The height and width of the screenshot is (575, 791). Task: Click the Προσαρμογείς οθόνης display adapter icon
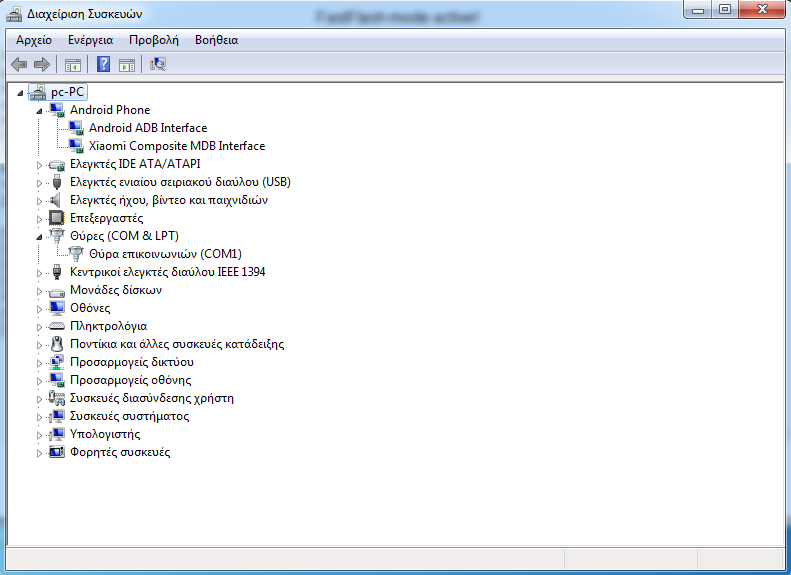click(x=57, y=380)
